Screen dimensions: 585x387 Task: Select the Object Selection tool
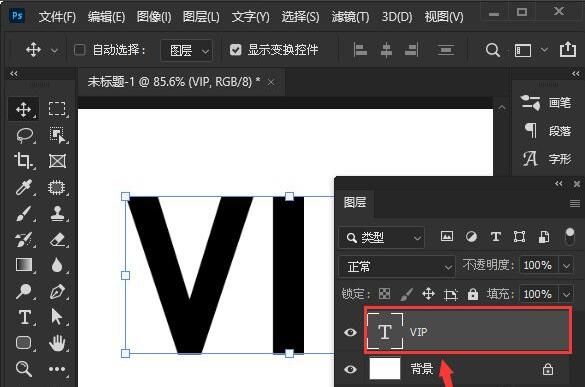57,135
